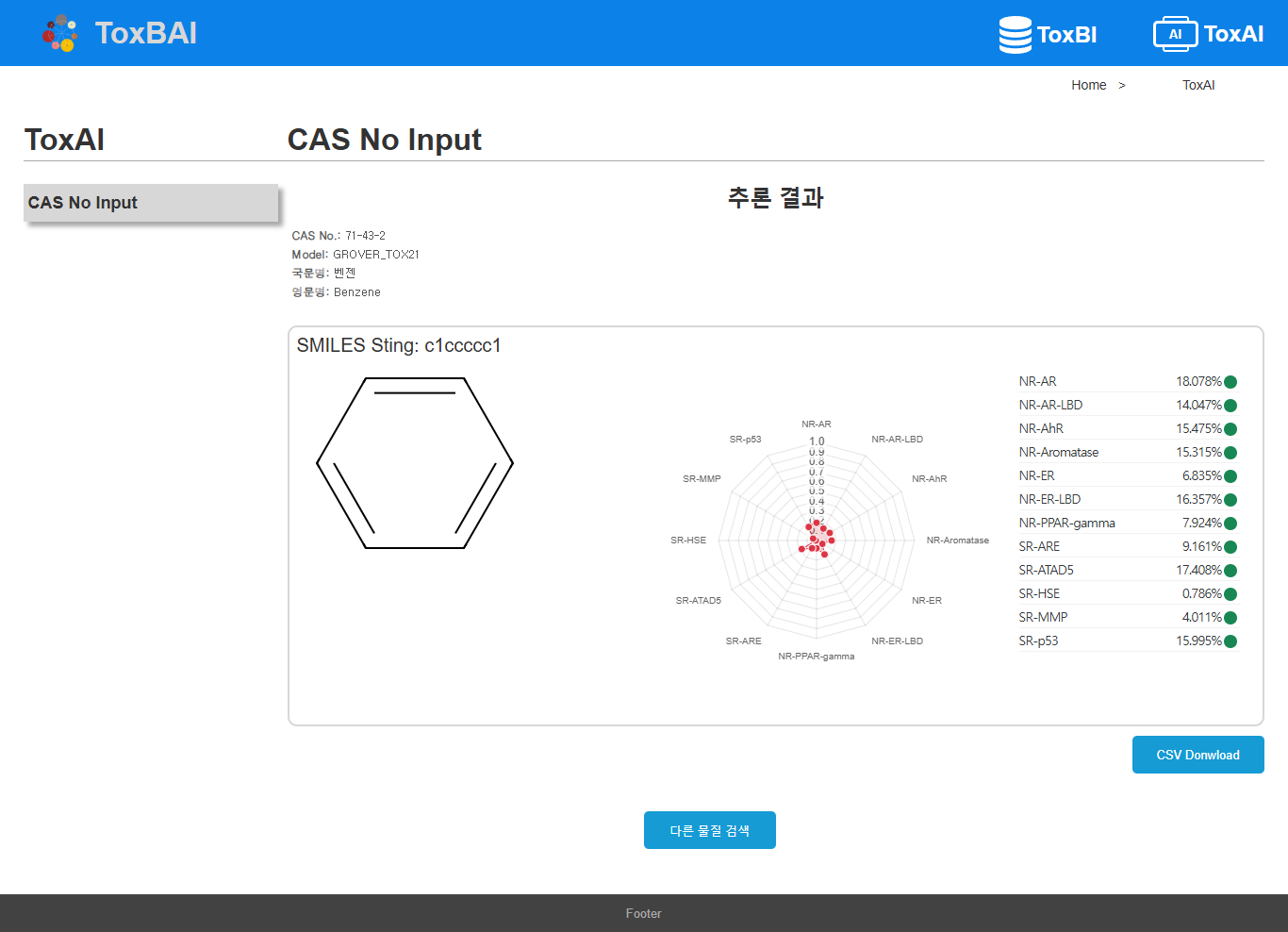This screenshot has height=932, width=1288.
Task: Click the benzene structure image
Action: coord(415,462)
